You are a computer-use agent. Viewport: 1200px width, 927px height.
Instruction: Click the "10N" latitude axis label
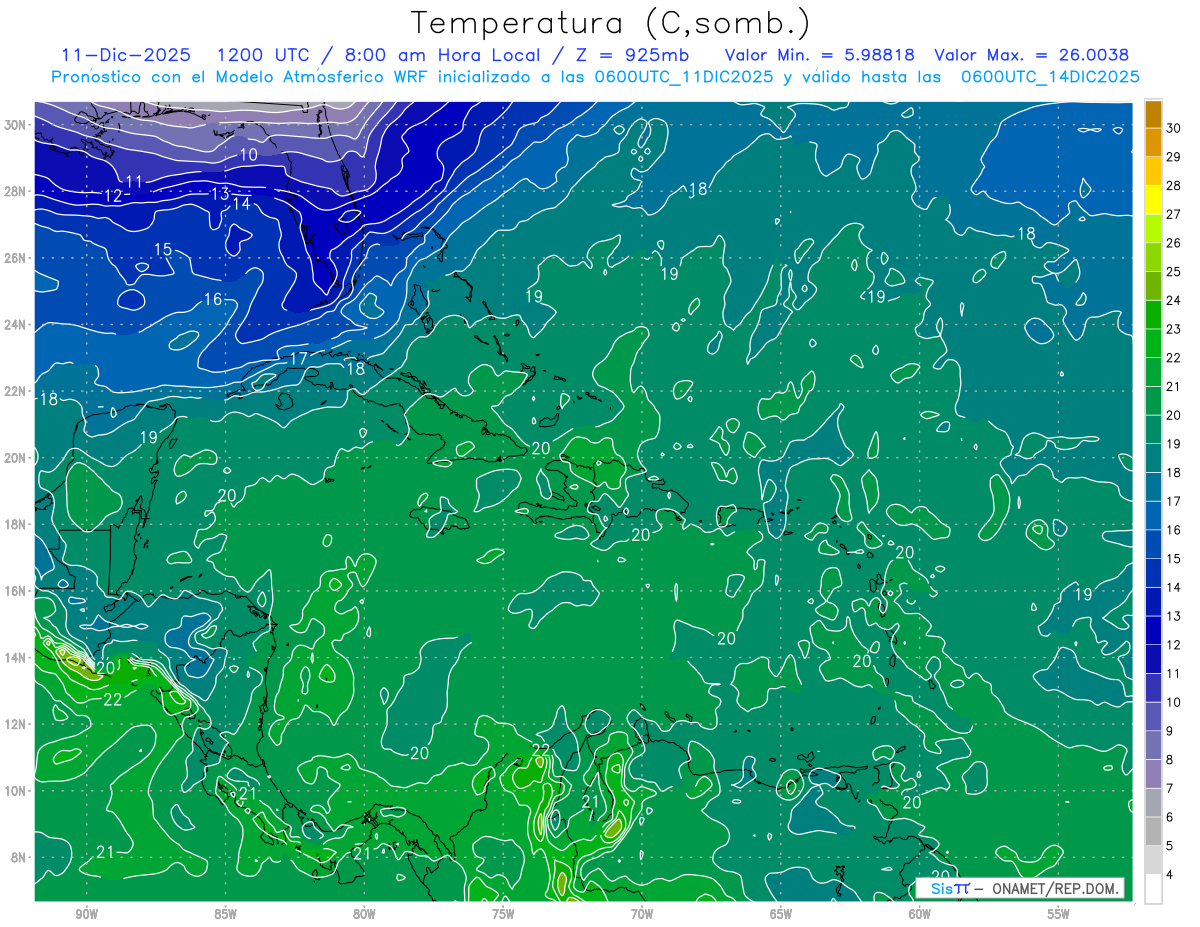pyautogui.click(x=16, y=791)
